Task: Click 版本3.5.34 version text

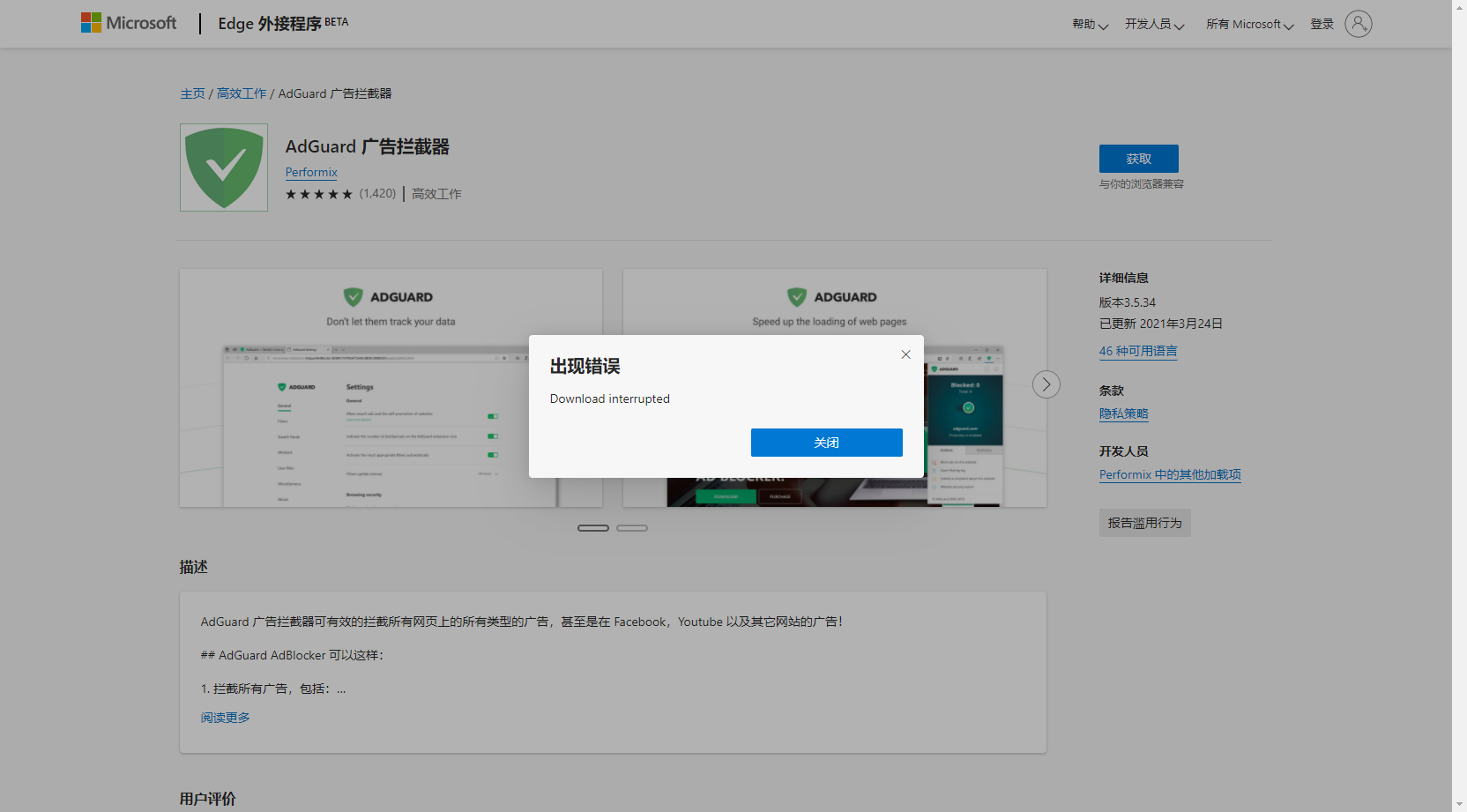Action: point(1128,302)
